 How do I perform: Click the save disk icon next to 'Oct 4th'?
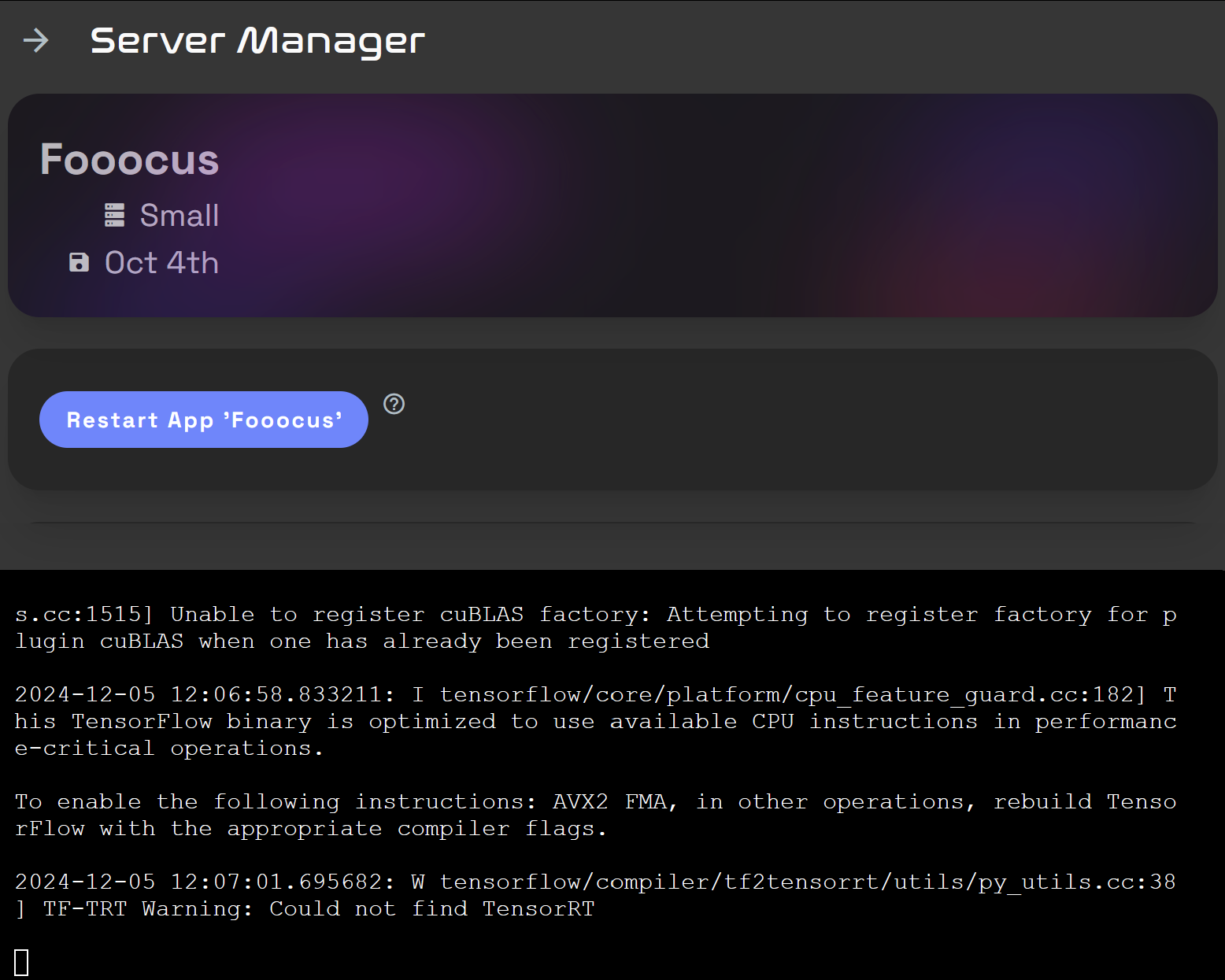click(80, 262)
